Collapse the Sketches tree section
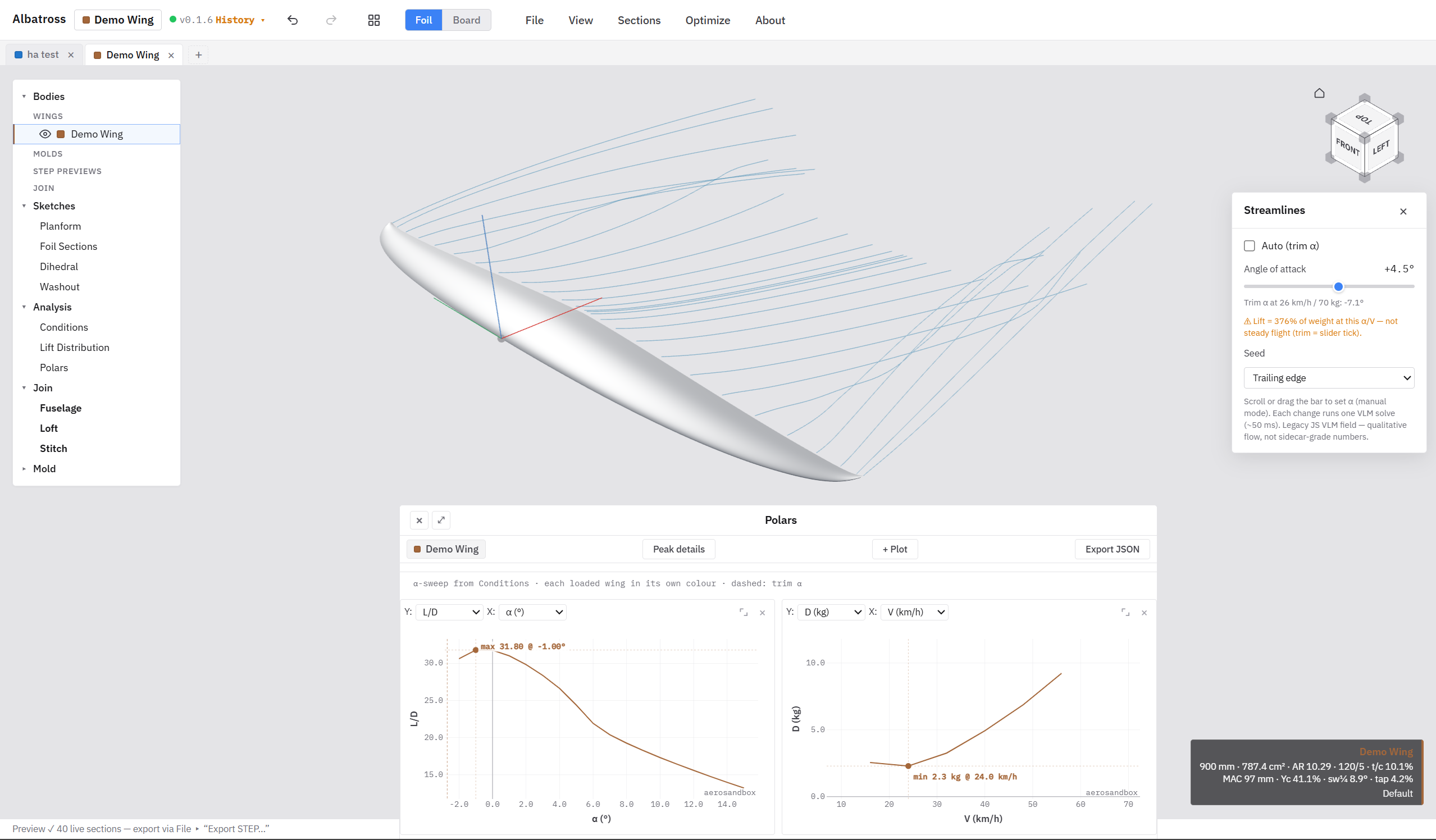This screenshot has height=840, width=1436. (24, 206)
